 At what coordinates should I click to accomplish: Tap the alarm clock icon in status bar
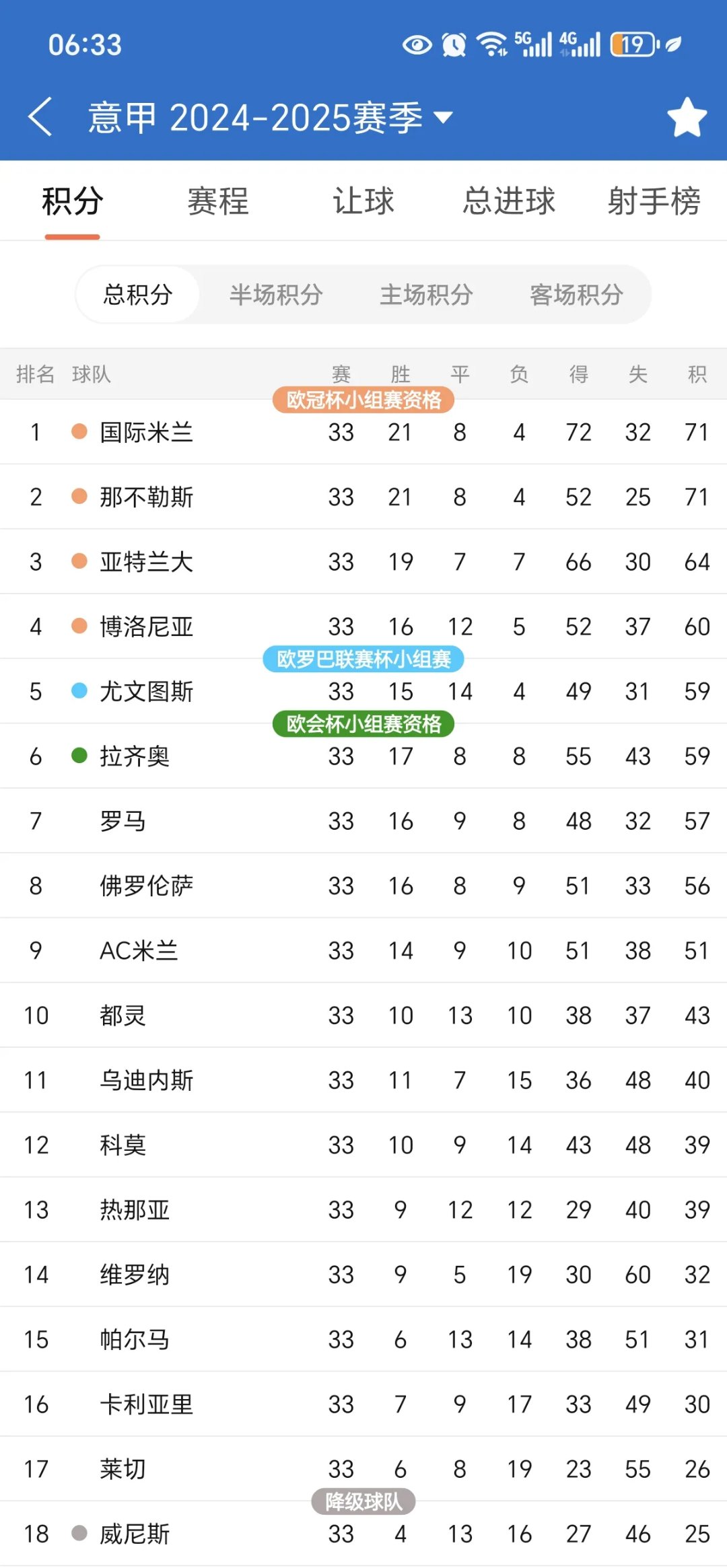pyautogui.click(x=452, y=44)
